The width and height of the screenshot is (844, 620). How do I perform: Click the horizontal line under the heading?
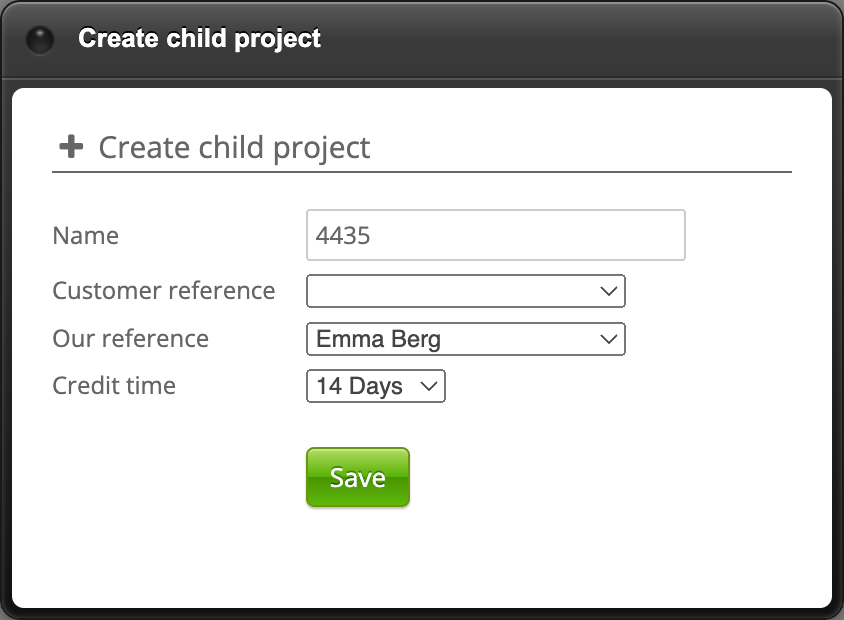422,172
